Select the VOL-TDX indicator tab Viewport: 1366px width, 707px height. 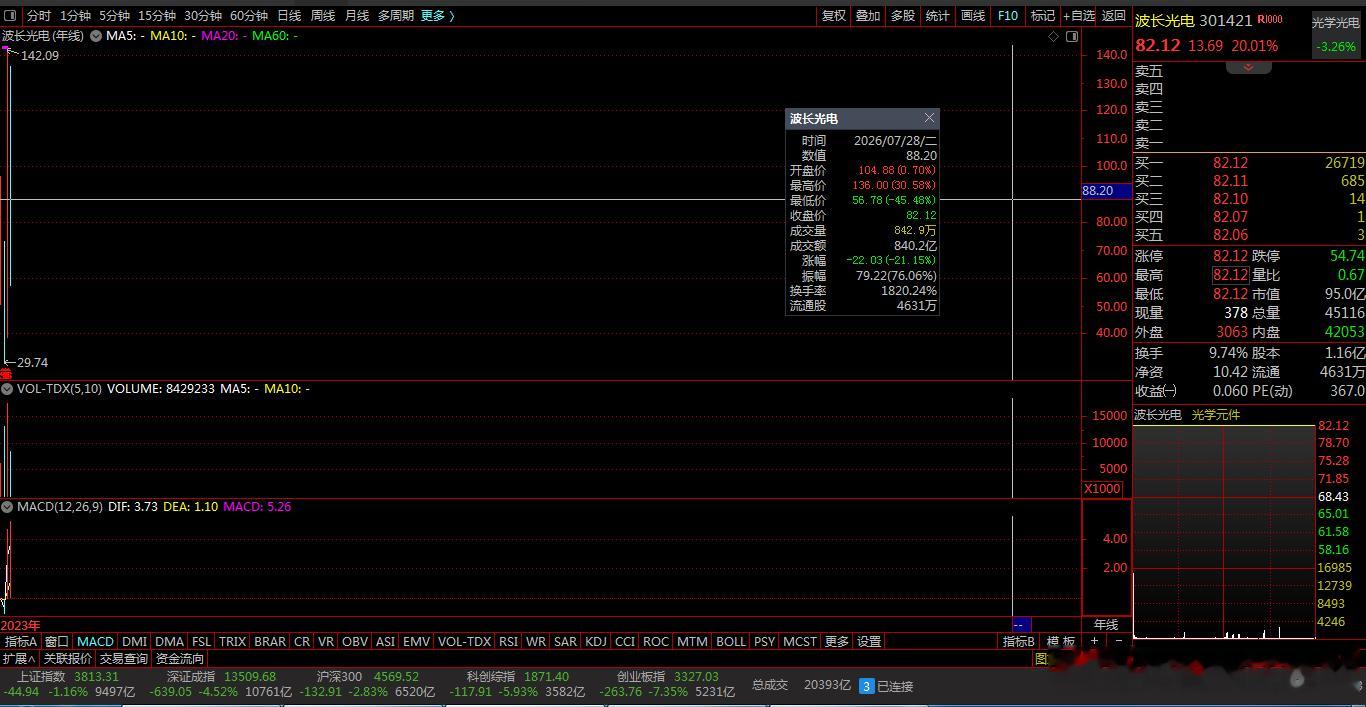coord(465,641)
